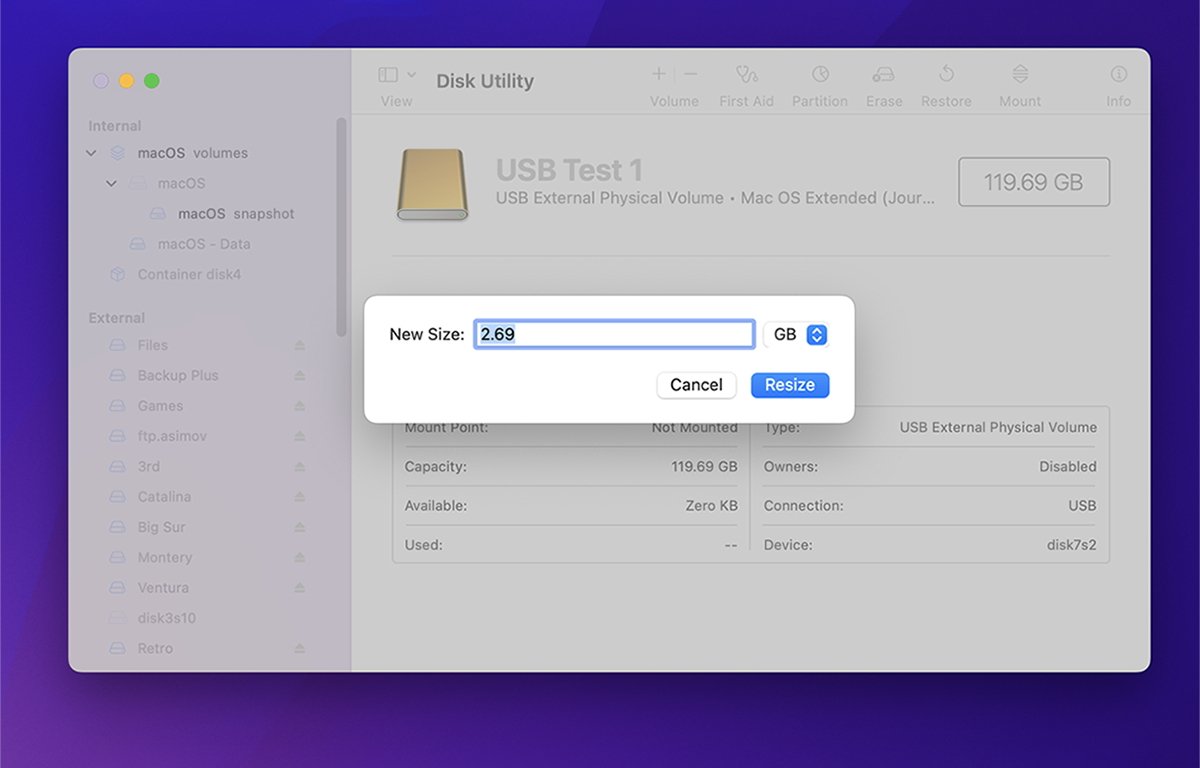Click the New Size input field
This screenshot has width=1200, height=768.
(614, 335)
